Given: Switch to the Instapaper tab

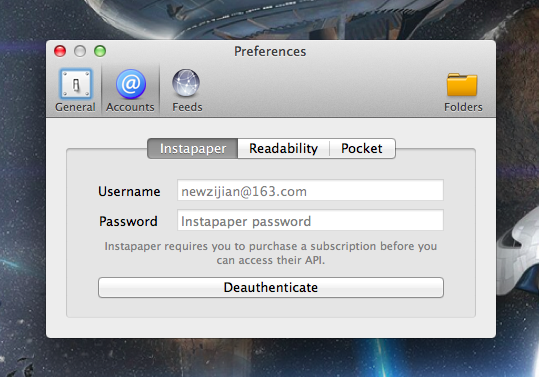Looking at the screenshot, I should (193, 148).
